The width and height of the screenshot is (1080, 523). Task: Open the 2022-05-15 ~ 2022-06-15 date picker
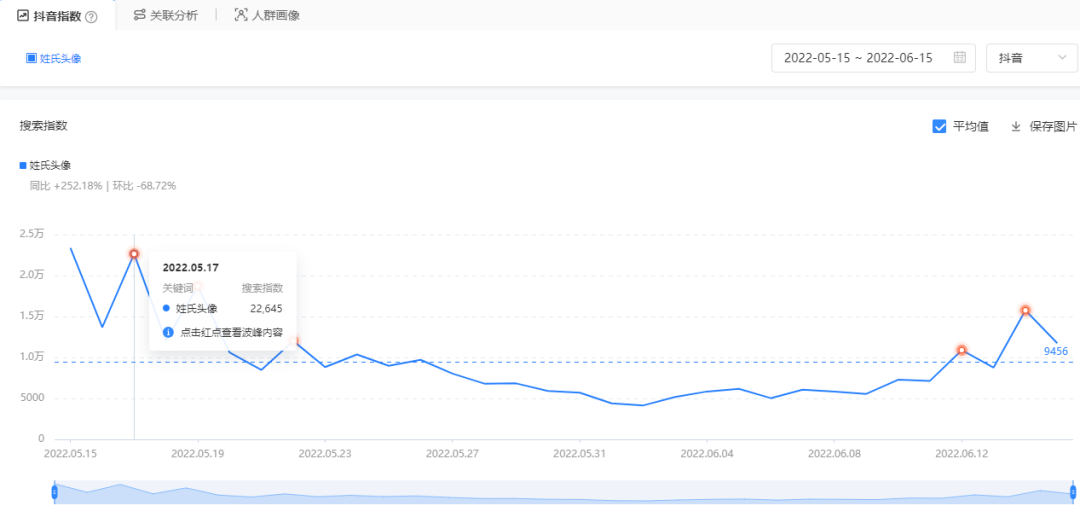tap(858, 58)
